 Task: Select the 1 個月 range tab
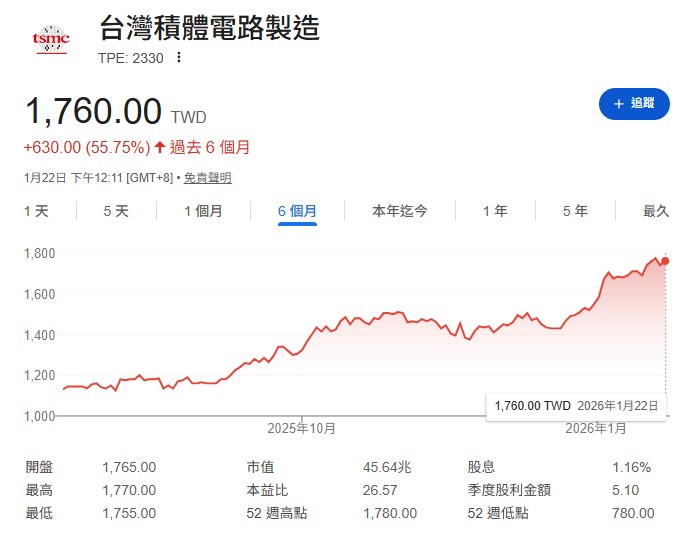coord(203,211)
